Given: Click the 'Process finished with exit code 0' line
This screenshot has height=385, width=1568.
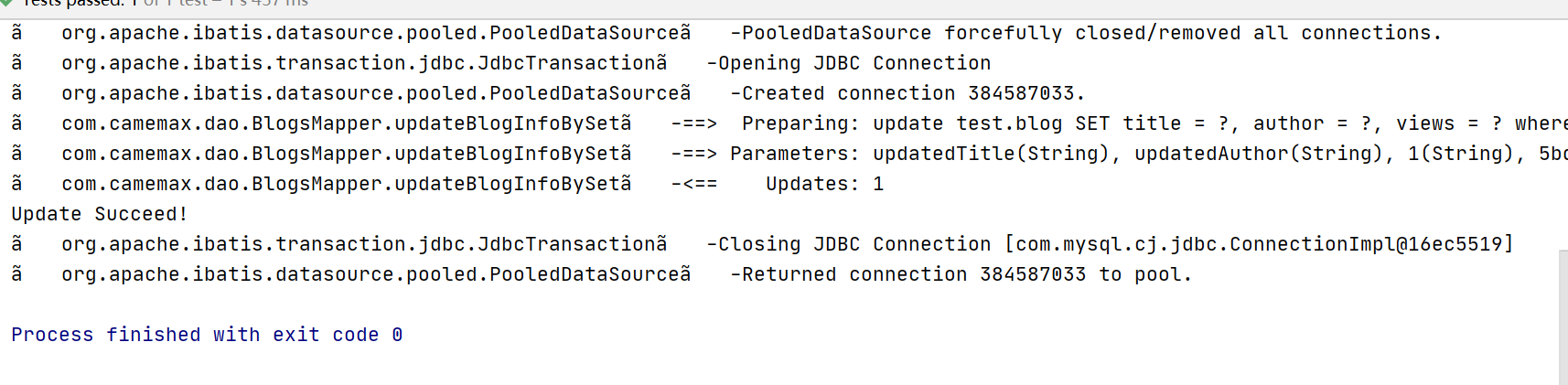Looking at the screenshot, I should [207, 335].
